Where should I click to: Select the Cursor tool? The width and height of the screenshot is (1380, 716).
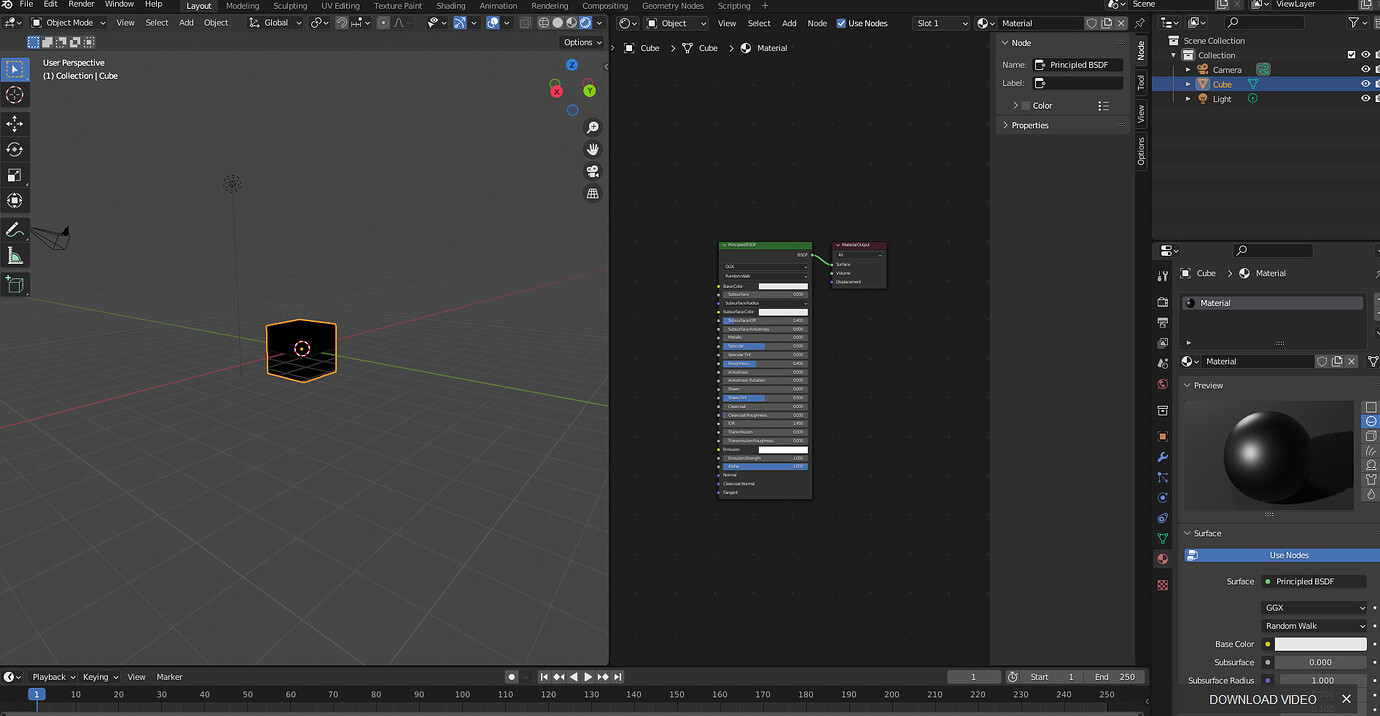pos(14,95)
